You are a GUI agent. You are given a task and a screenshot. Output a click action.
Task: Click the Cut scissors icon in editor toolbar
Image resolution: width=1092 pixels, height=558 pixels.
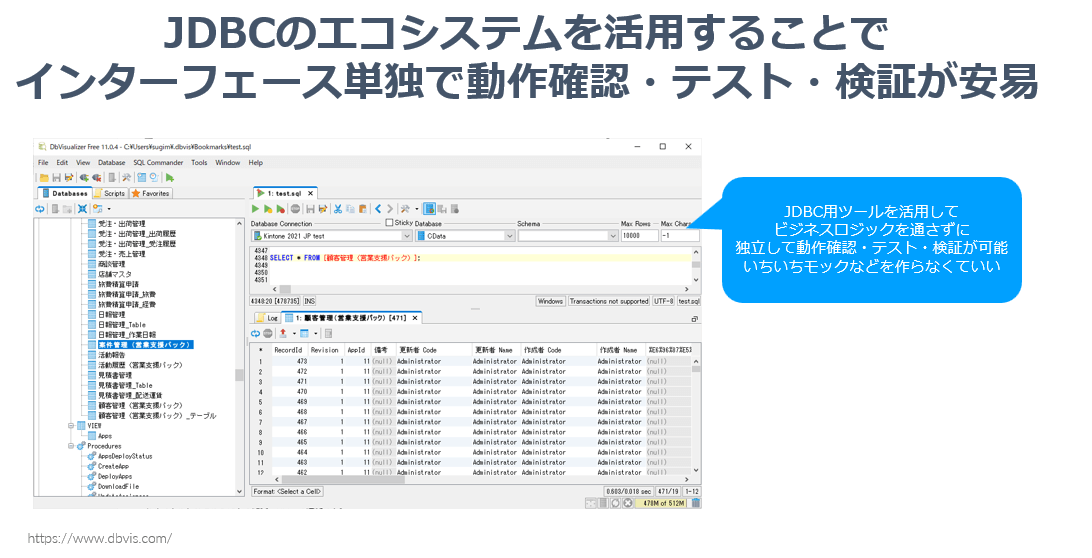pyautogui.click(x=338, y=208)
